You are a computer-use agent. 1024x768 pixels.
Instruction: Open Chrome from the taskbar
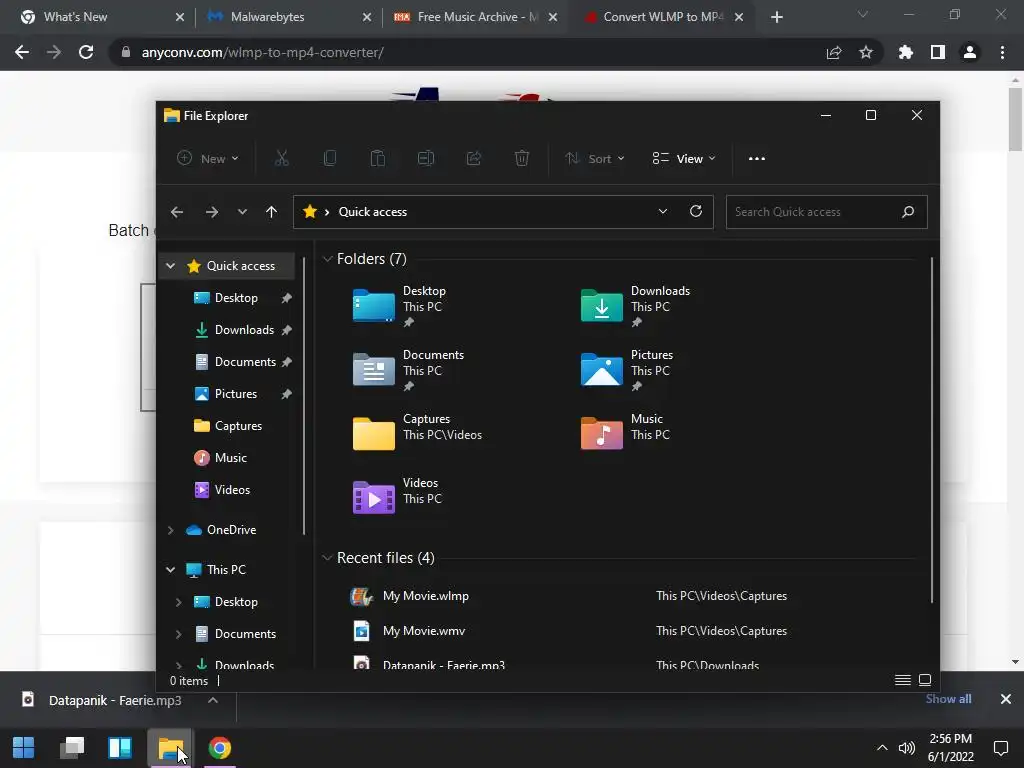(x=220, y=748)
